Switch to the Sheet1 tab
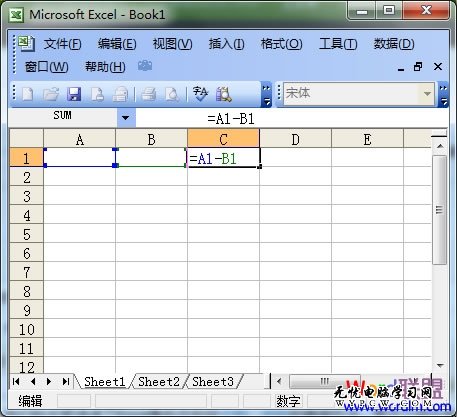This screenshot has width=457, height=417. point(105,381)
